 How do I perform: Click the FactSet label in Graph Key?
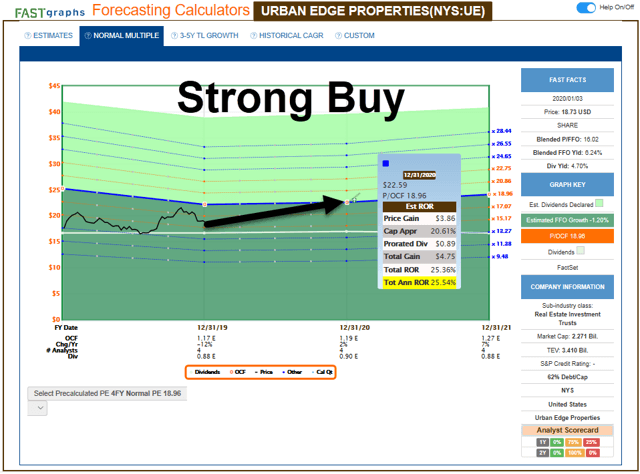pos(567,268)
